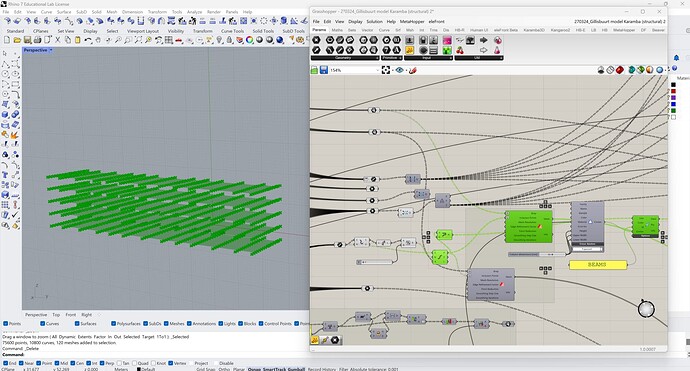Screen dimensions: 690x371
Task: Toggle Grid Snap in the status bar
Action: pos(206,369)
